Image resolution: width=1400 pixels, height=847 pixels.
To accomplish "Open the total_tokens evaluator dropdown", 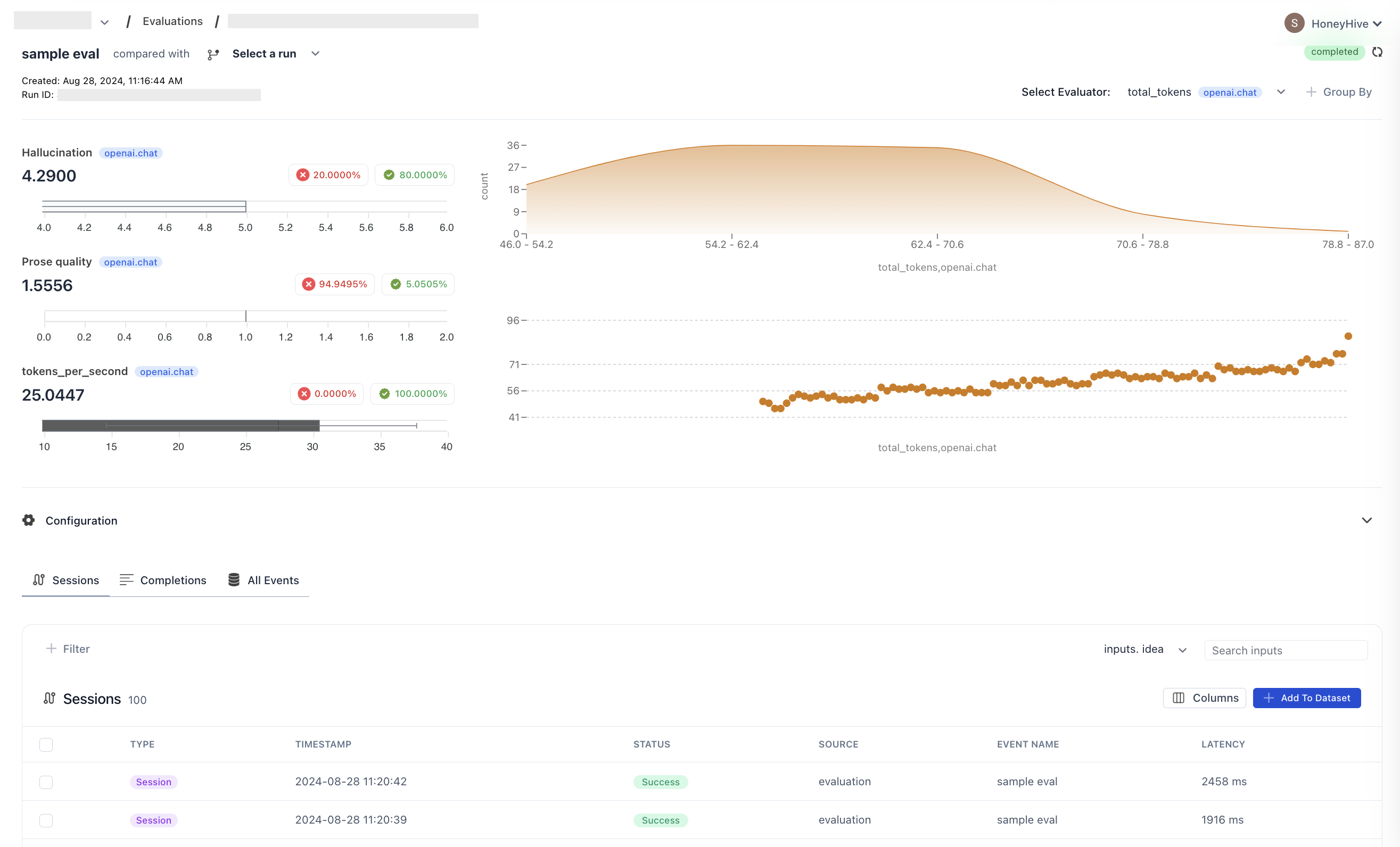I will (1281, 92).
